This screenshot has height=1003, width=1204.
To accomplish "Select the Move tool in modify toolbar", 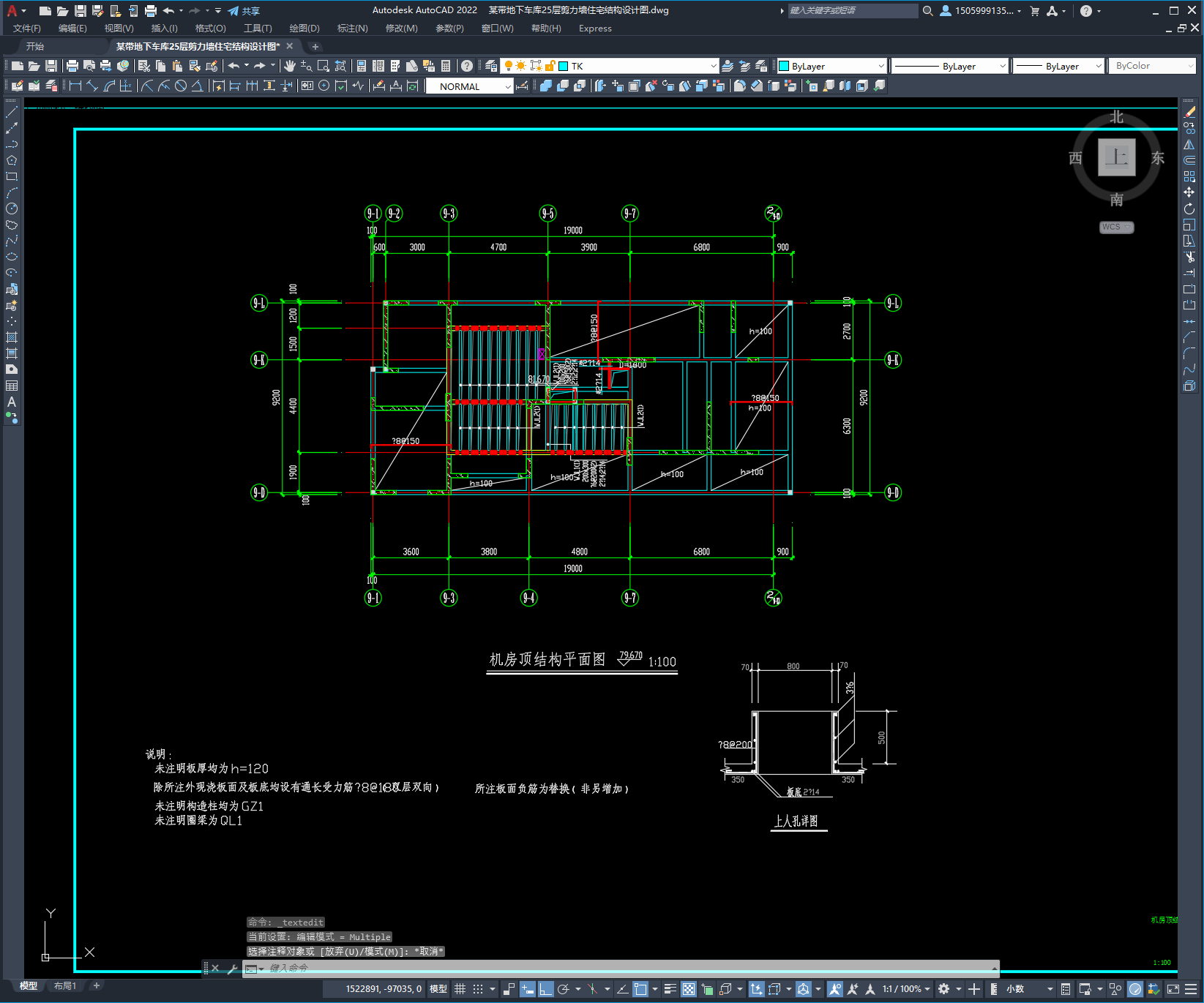I will (x=1189, y=192).
